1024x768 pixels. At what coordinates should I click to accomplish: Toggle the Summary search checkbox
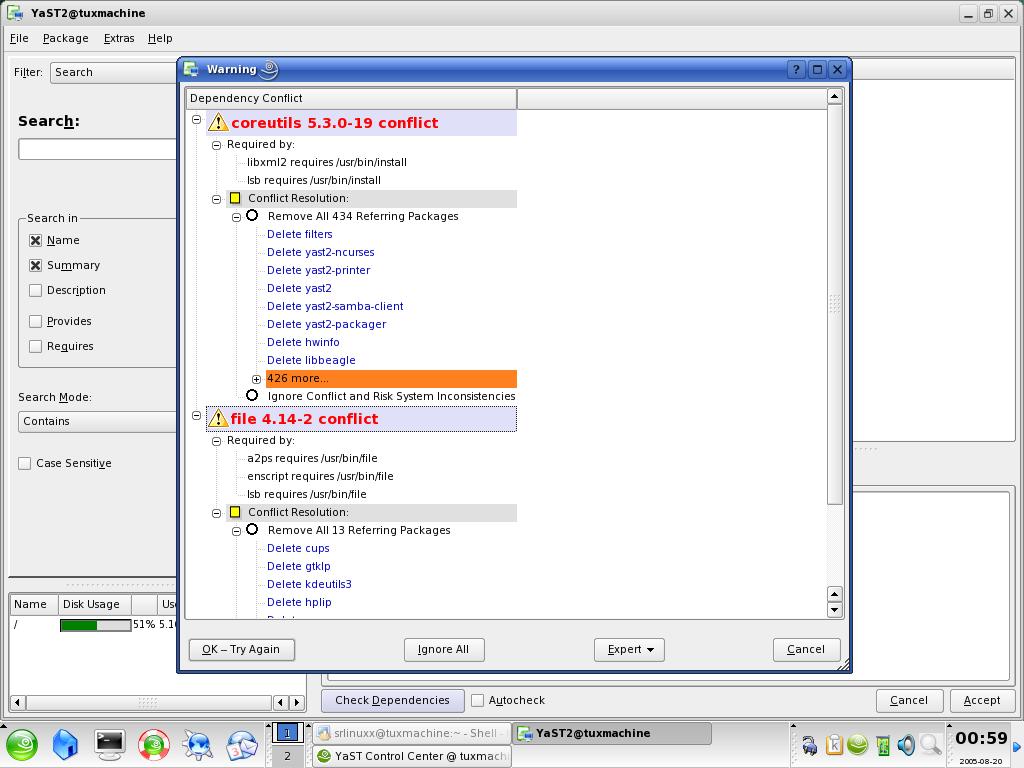point(35,265)
